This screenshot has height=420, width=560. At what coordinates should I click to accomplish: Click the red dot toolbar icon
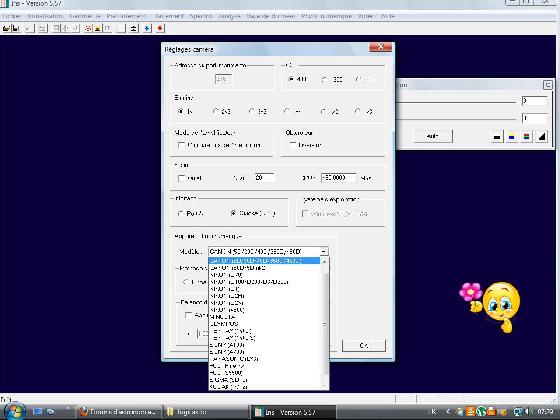160,28
